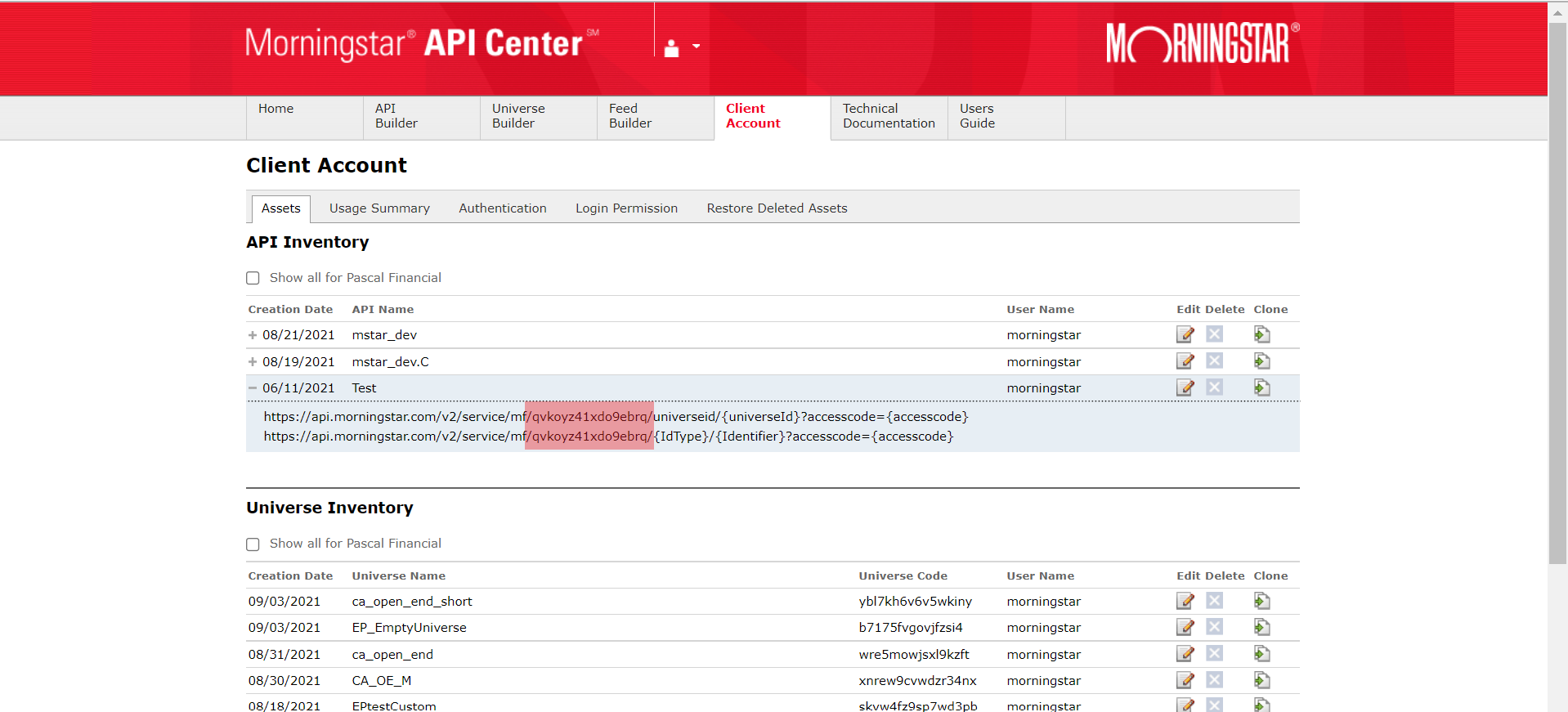Edit the Test API
The width and height of the screenshot is (1568, 712).
[x=1185, y=387]
